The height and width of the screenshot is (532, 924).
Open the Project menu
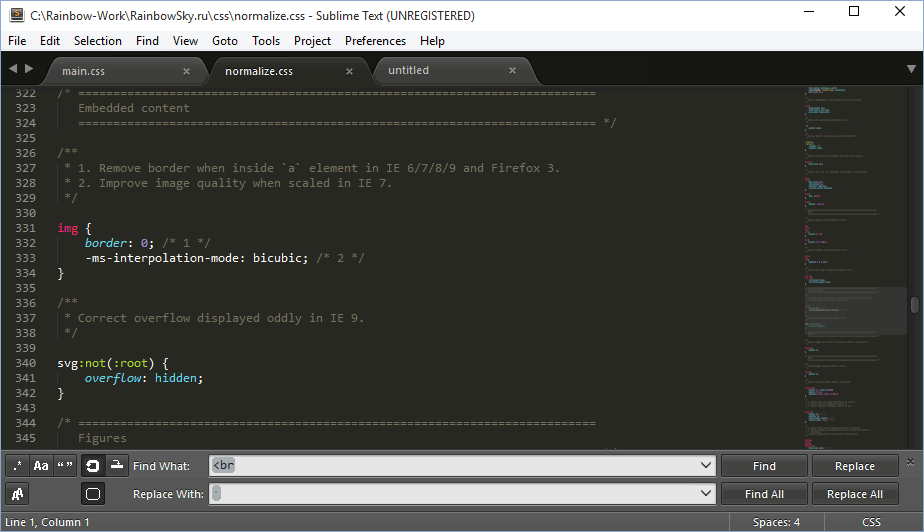click(312, 41)
